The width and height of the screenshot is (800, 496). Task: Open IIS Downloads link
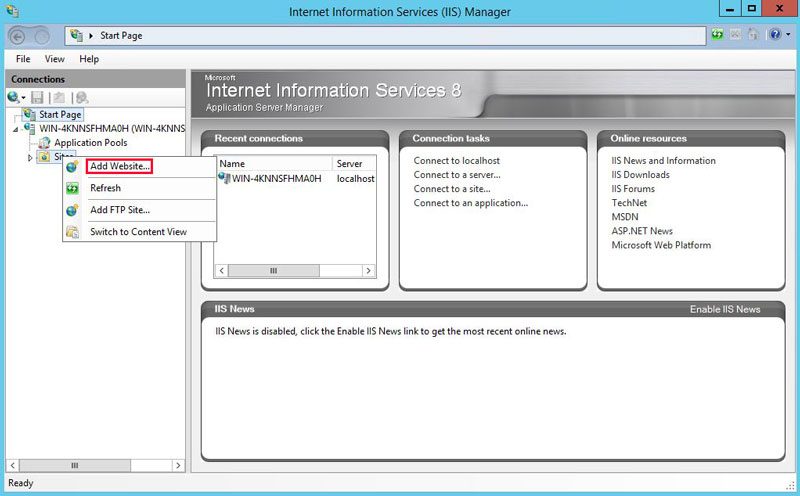point(640,175)
